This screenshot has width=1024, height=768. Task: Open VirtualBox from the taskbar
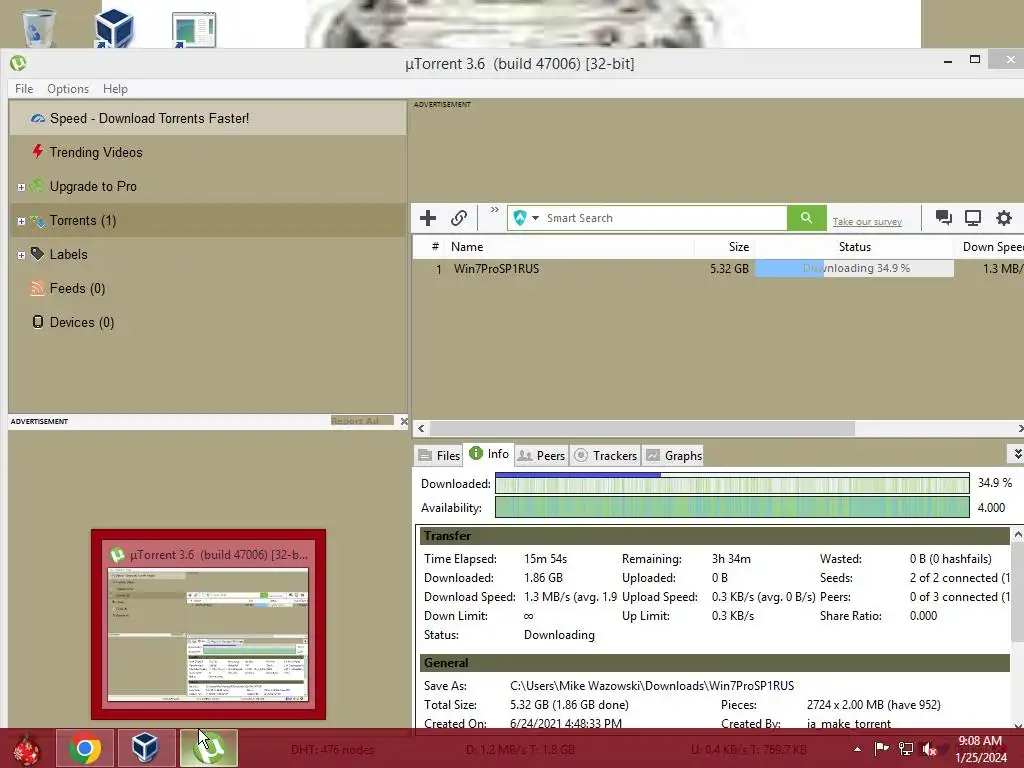[145, 748]
